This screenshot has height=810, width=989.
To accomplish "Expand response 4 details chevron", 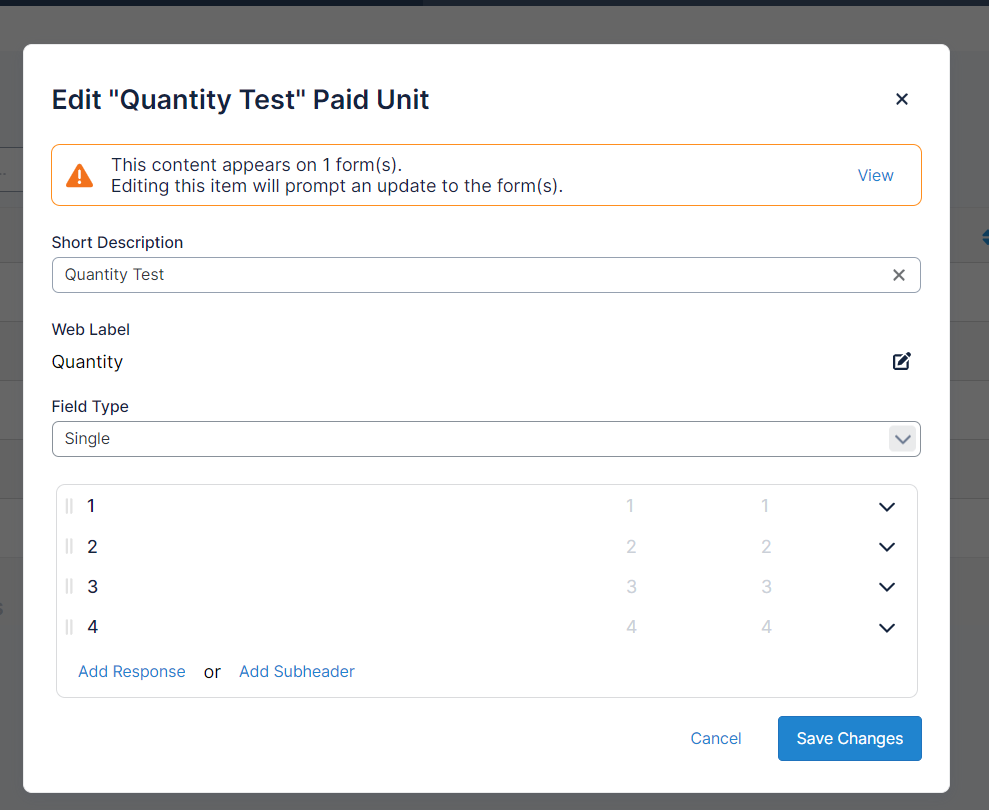I will tap(886, 628).
